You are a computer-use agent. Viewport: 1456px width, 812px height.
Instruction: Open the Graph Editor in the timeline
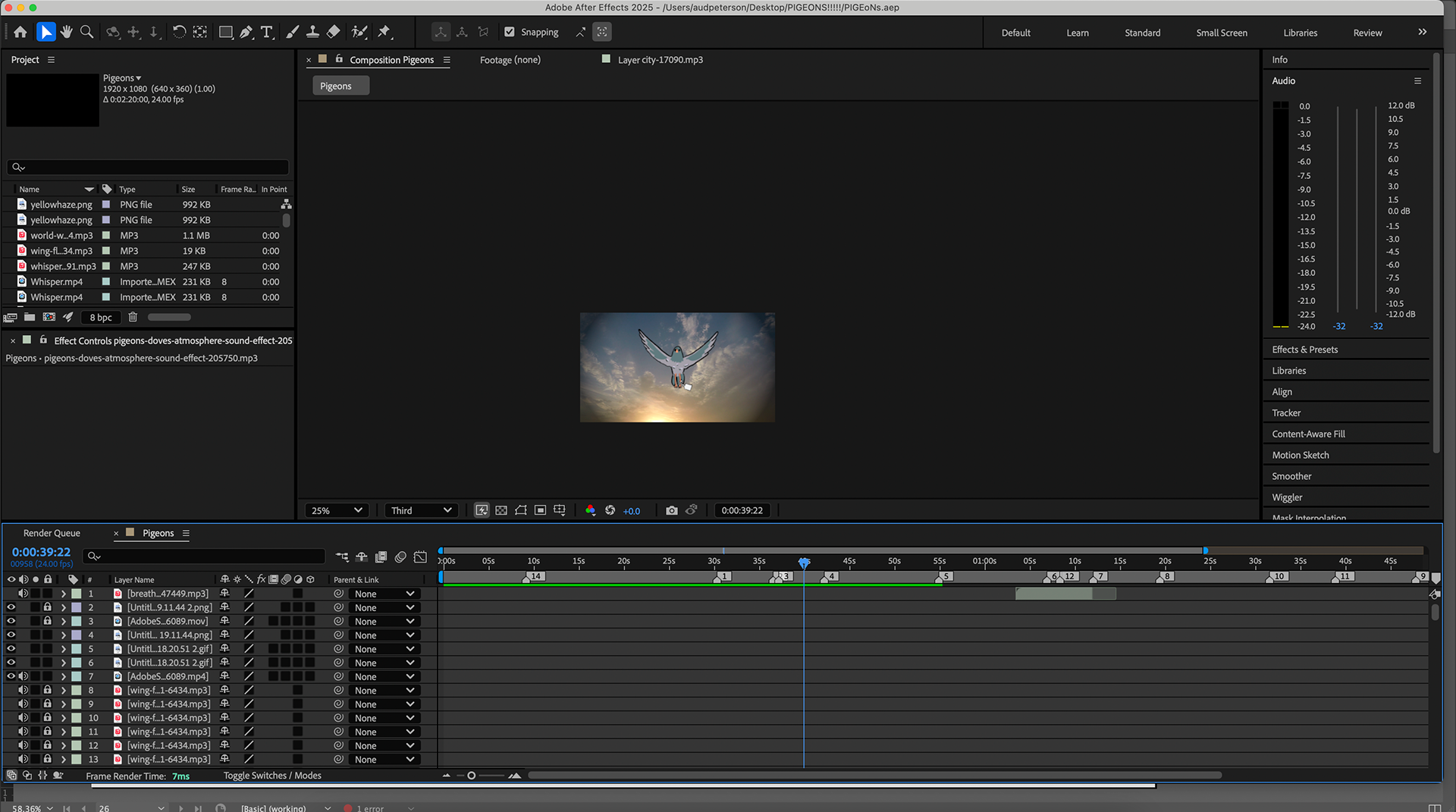point(421,556)
